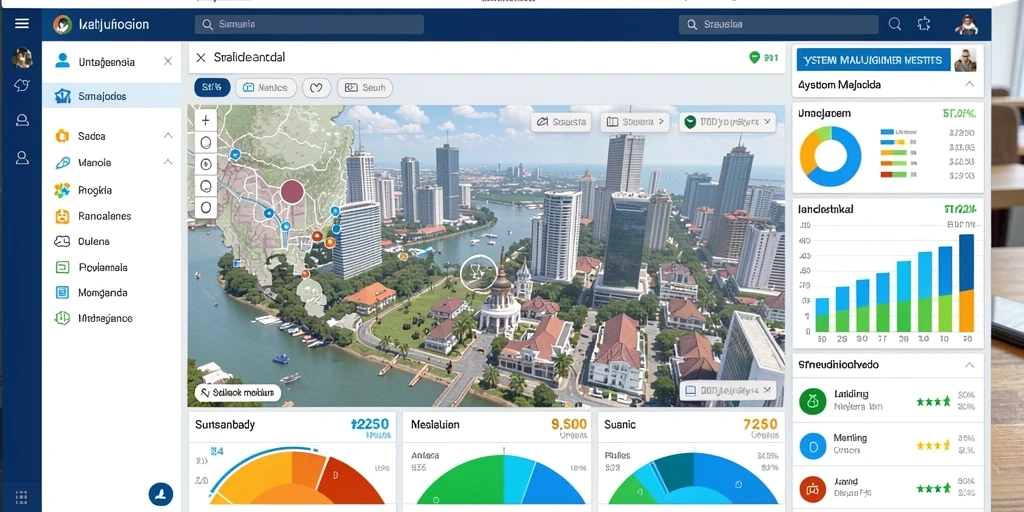Image resolution: width=1024 pixels, height=512 pixels.
Task: Focus the Smmania search field
Action: 309,24
